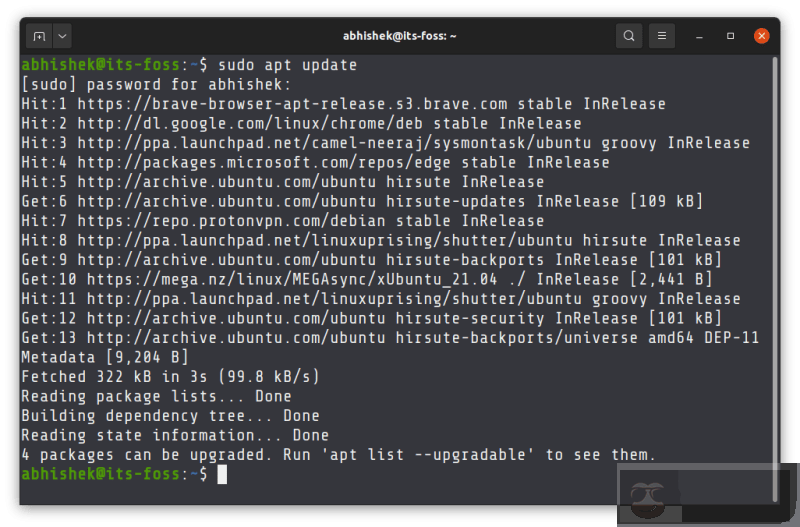Open the terminal search tool
This screenshot has height=527, width=800.
click(x=629, y=36)
